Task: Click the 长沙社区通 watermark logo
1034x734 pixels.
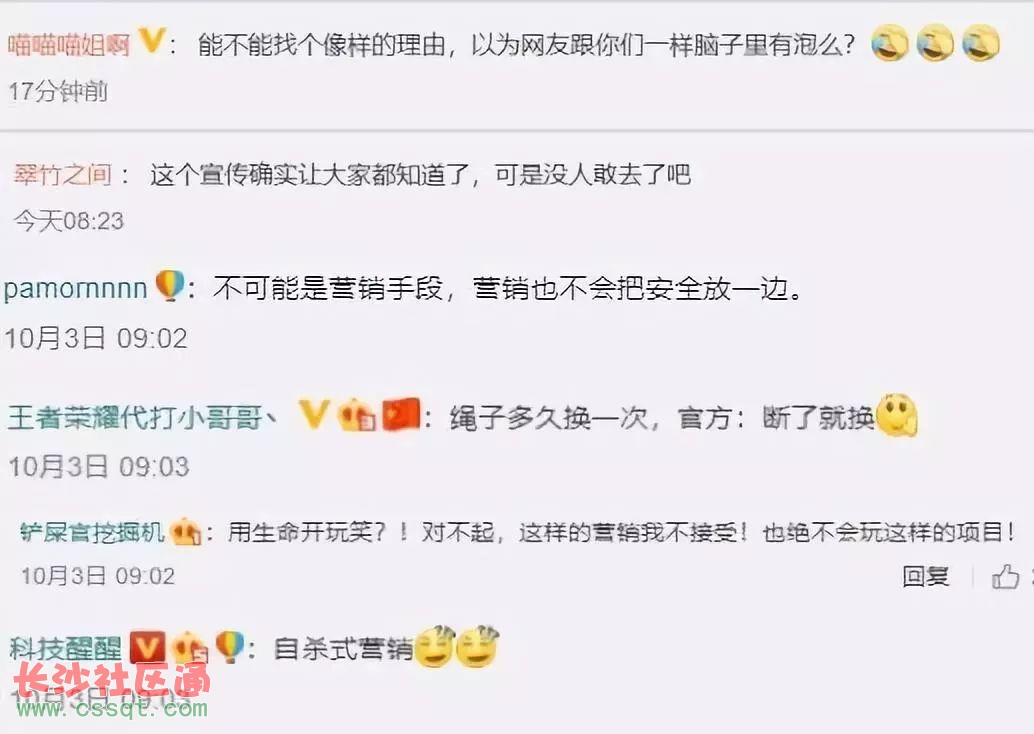Action: [112, 681]
